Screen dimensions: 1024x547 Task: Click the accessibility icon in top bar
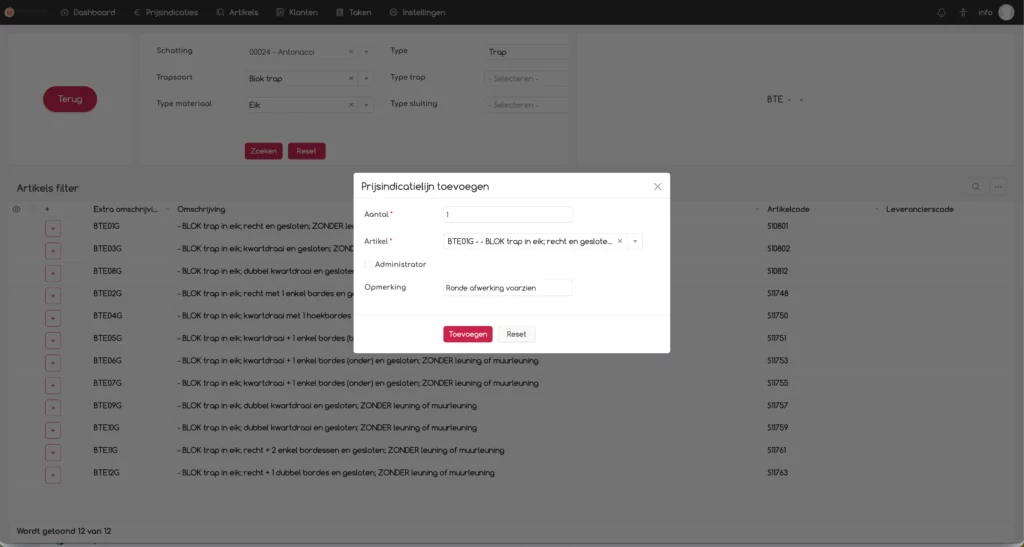[963, 12]
